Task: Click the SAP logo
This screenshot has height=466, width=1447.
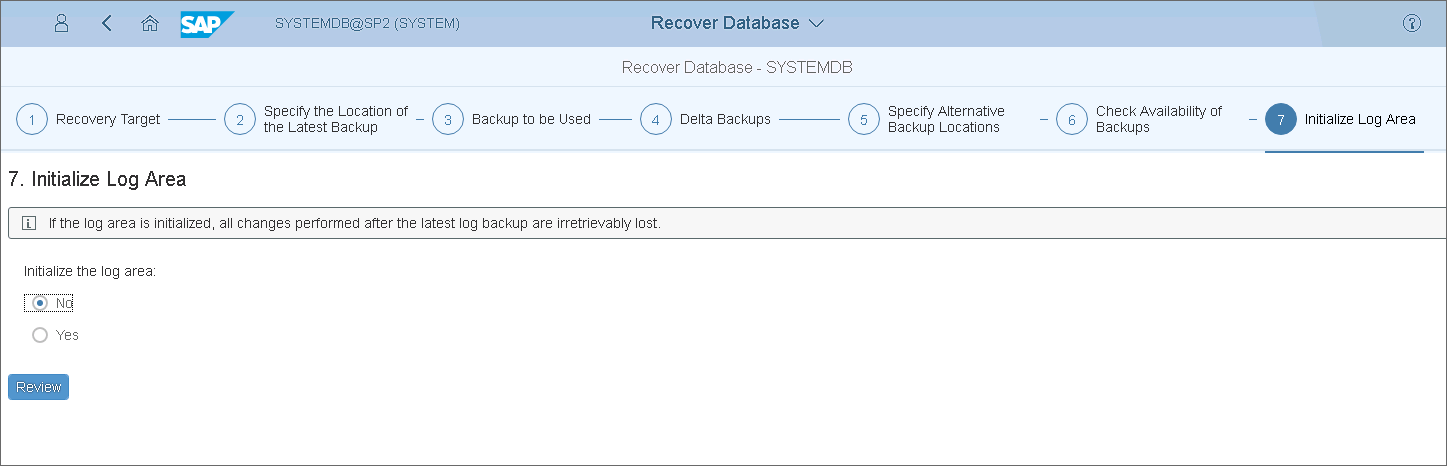Action: pos(207,23)
